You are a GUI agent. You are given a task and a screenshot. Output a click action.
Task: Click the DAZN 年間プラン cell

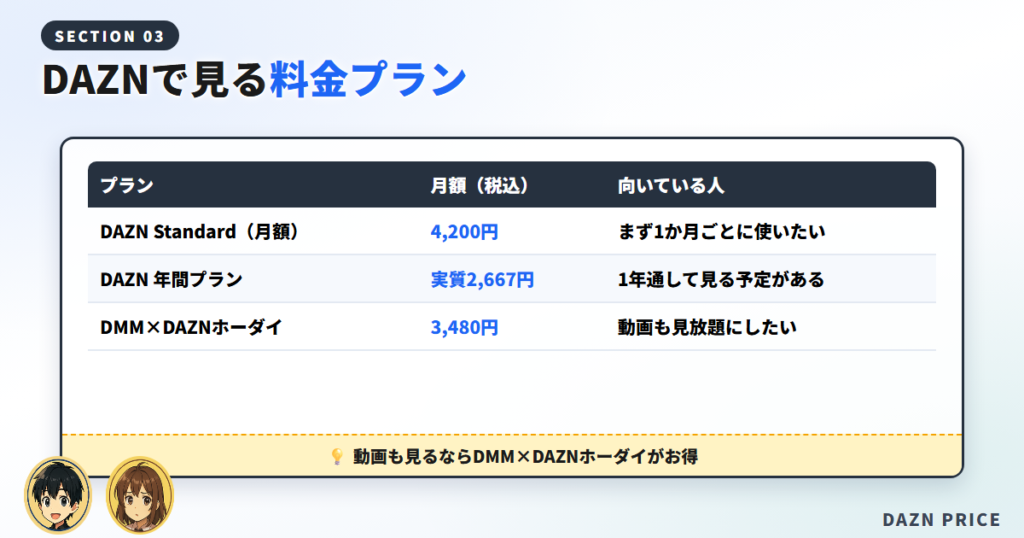171,279
